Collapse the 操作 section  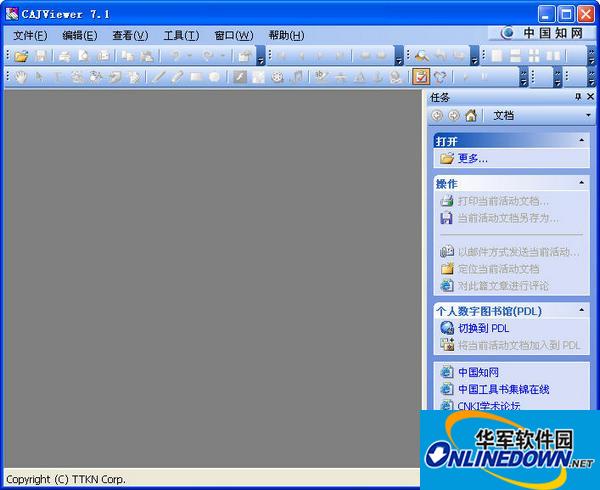click(582, 182)
